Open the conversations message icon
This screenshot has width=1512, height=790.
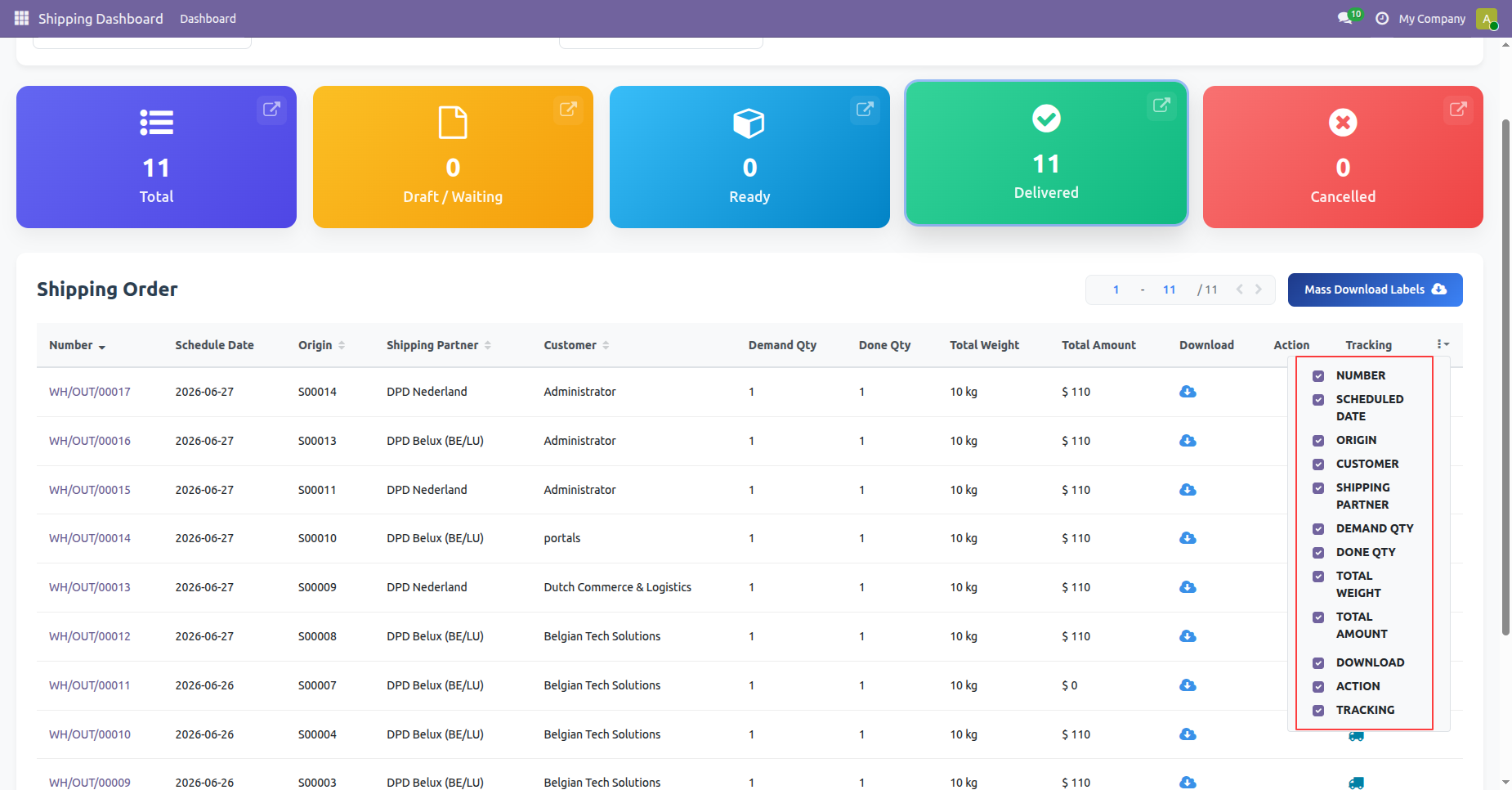(1345, 18)
